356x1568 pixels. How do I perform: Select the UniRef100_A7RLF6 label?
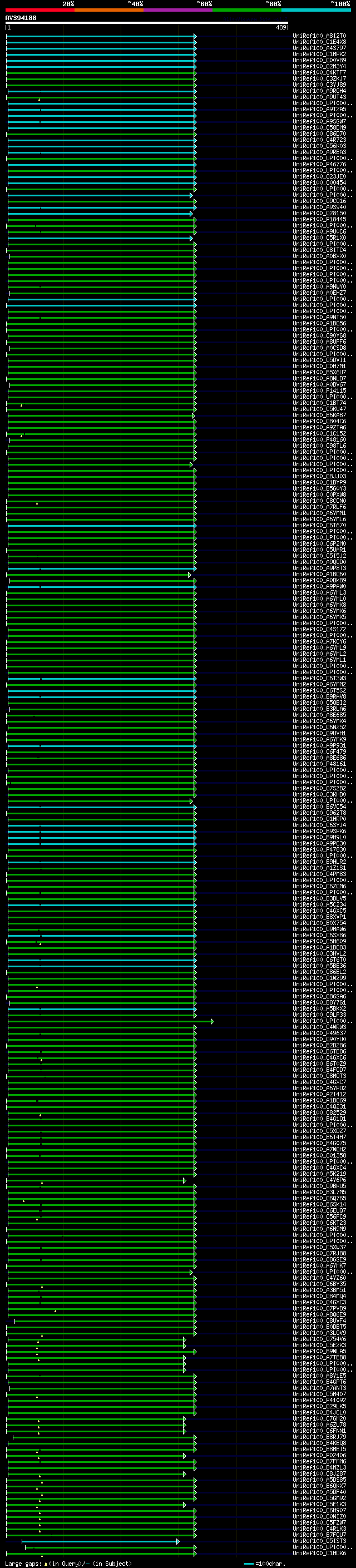coord(319,507)
